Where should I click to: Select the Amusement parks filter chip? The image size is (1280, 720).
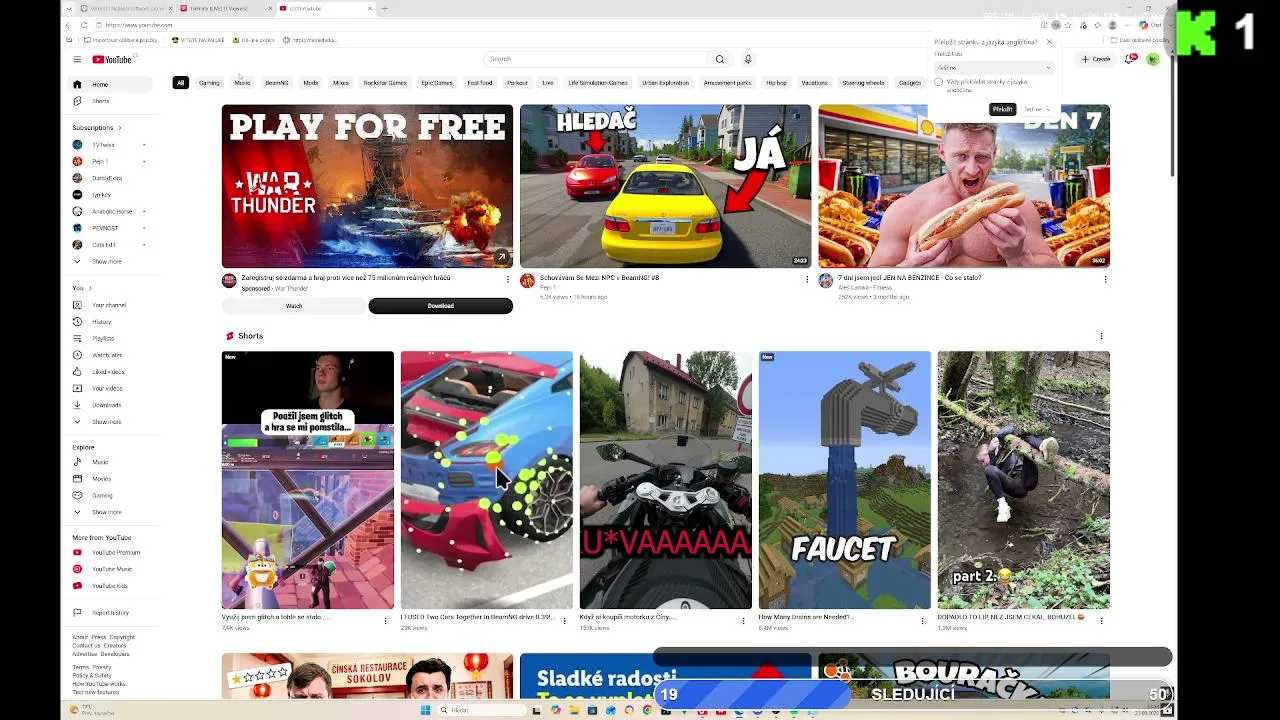(x=727, y=83)
